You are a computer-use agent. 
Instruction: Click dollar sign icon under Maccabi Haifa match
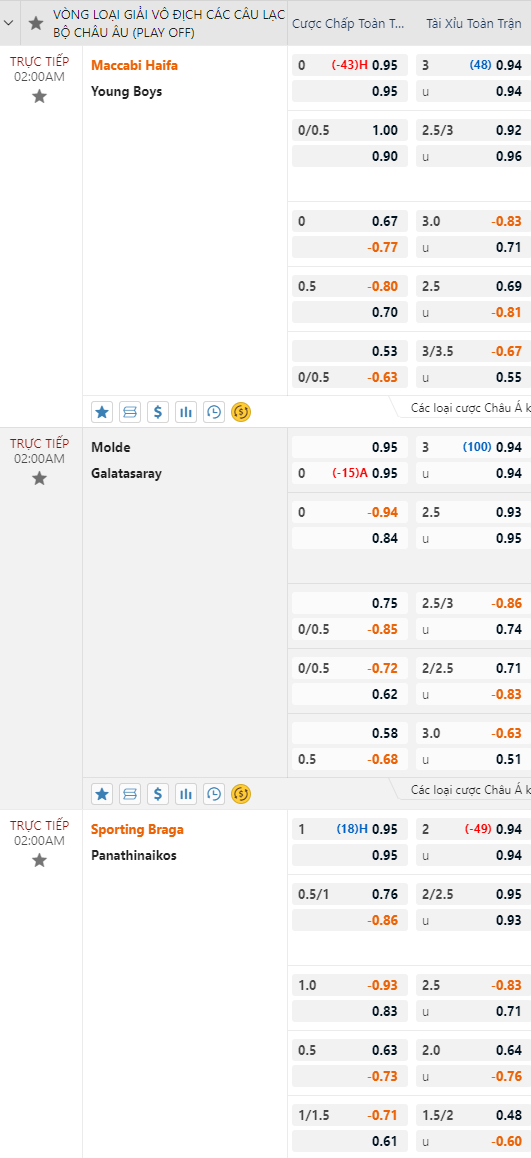pyautogui.click(x=158, y=412)
